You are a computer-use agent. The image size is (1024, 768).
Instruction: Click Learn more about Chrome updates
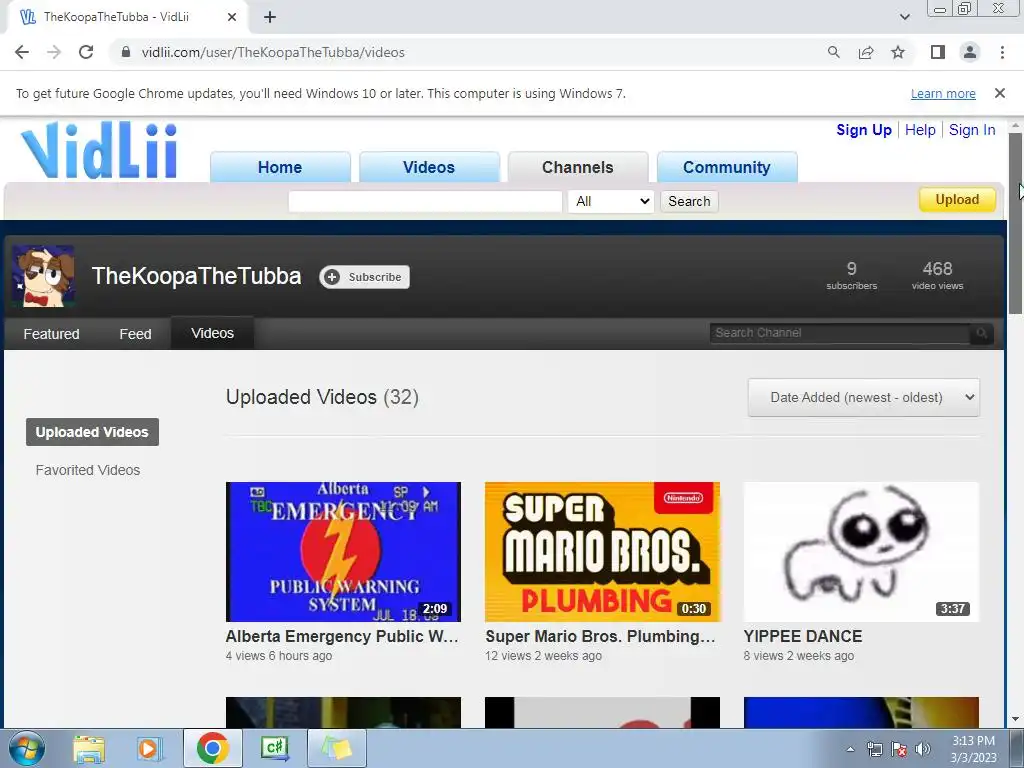coord(943,93)
